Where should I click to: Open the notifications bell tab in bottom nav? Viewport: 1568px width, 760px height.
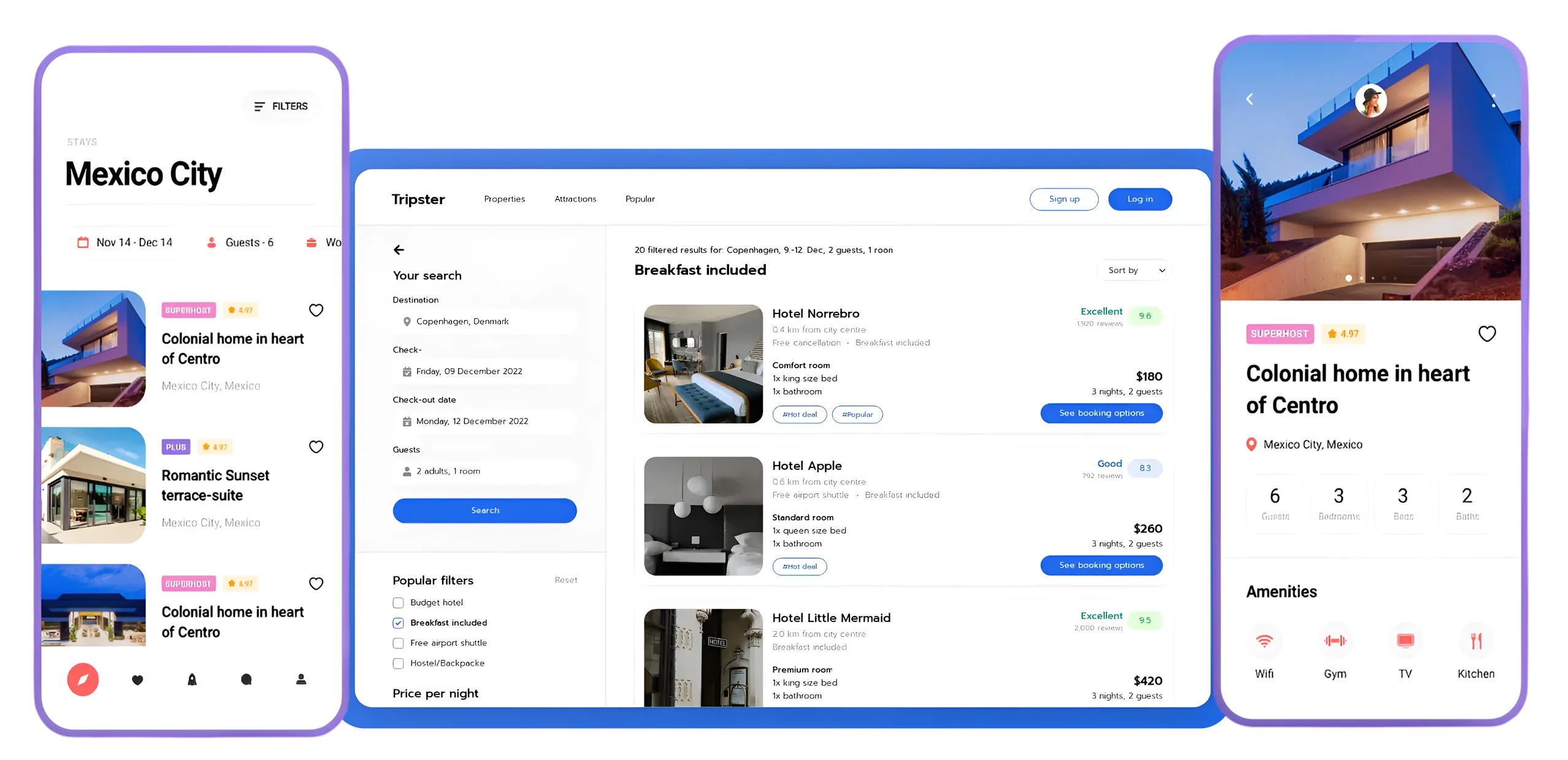point(192,679)
